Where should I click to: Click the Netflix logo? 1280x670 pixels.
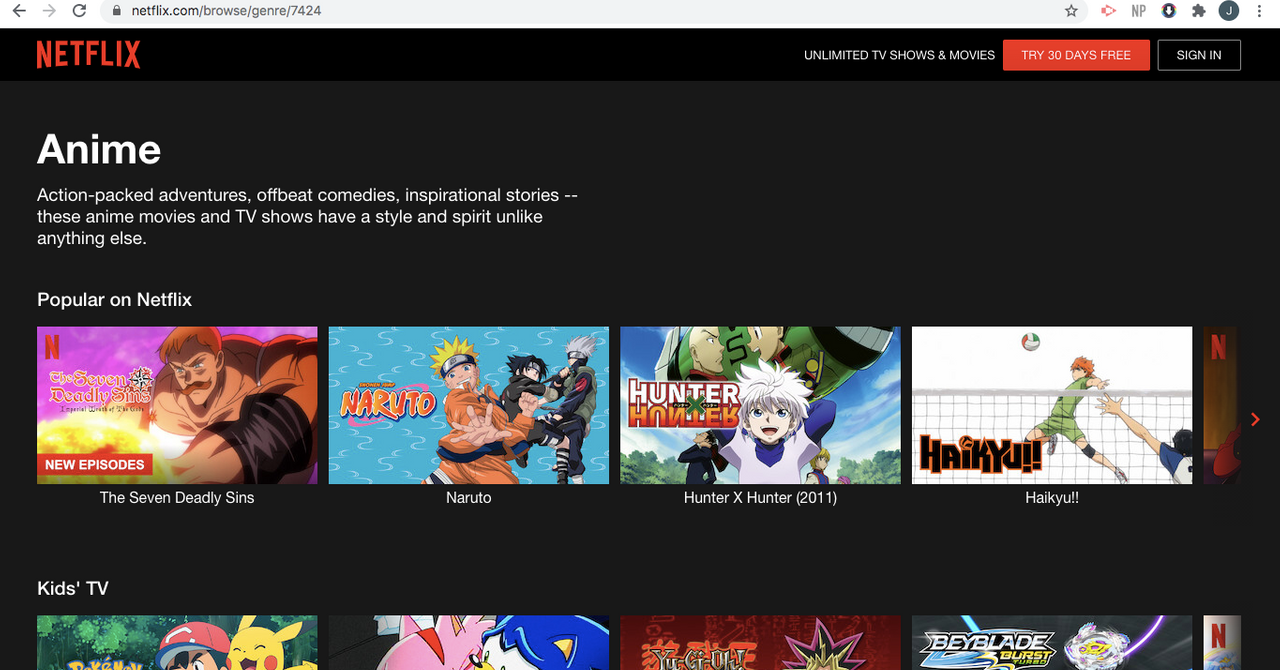pos(88,54)
